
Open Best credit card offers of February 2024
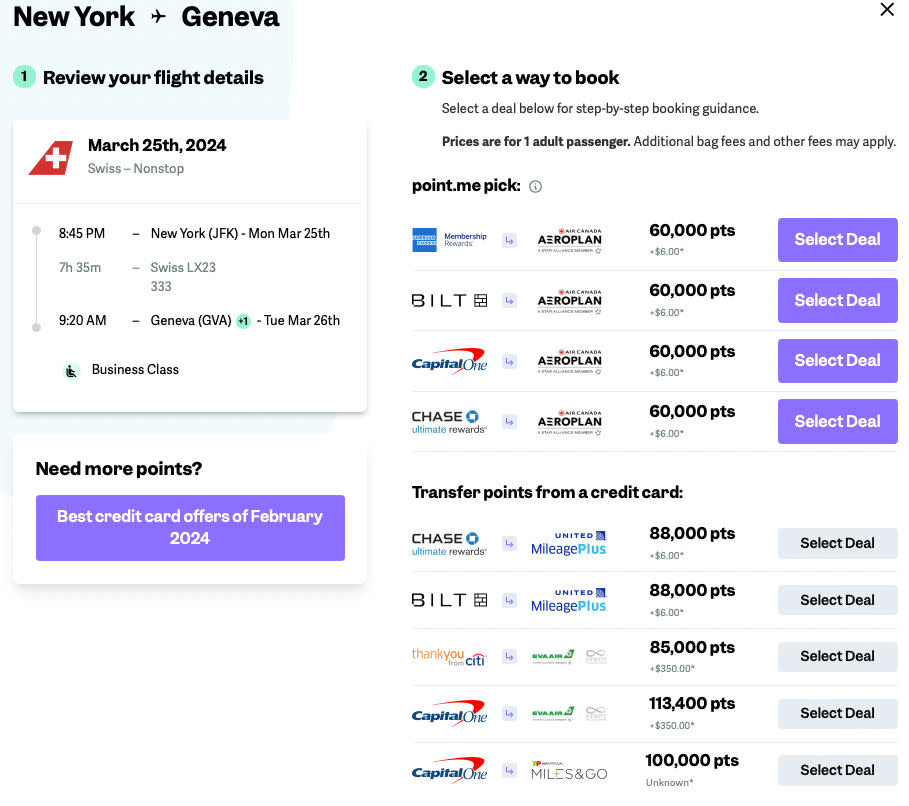(x=190, y=528)
